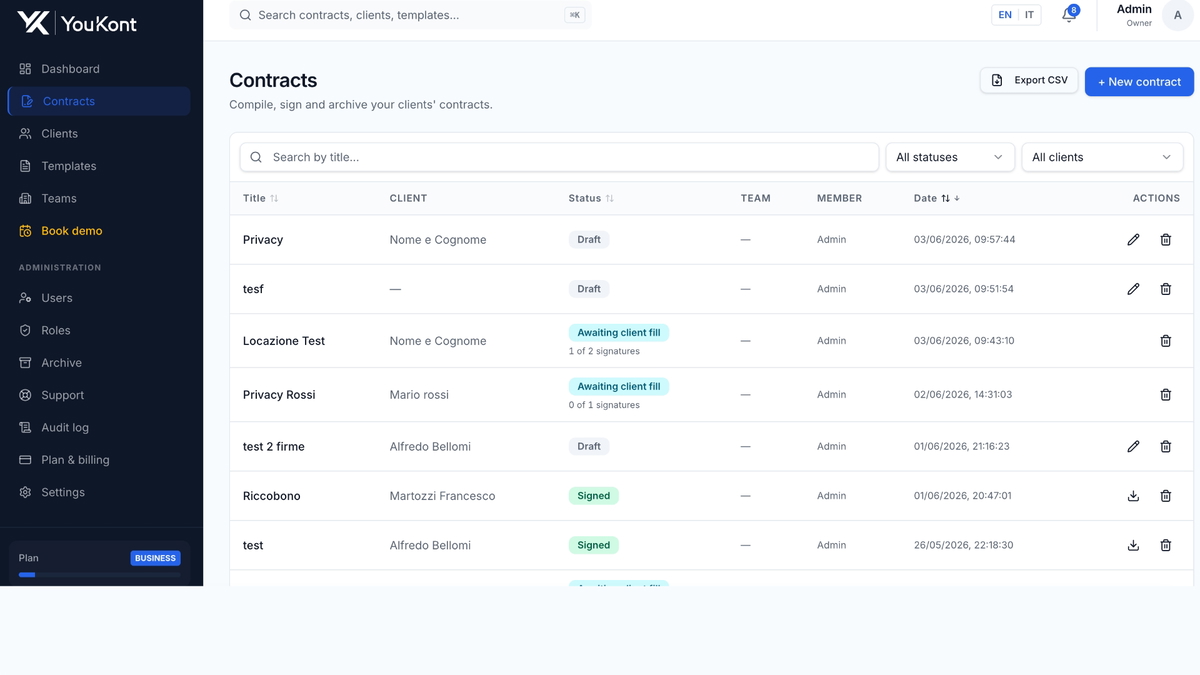Click the global search field

[x=410, y=15]
